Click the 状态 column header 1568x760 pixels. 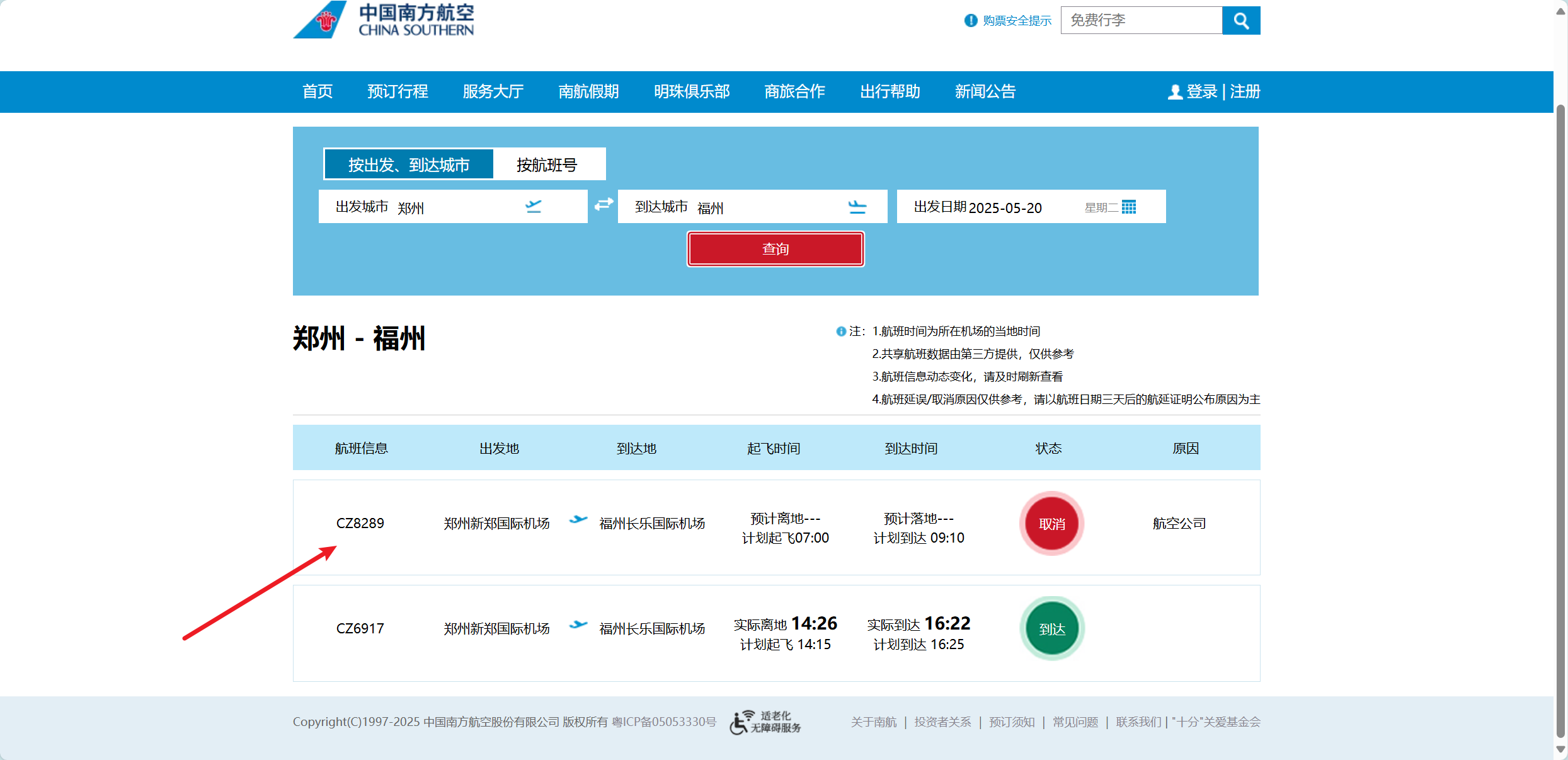click(x=1048, y=448)
